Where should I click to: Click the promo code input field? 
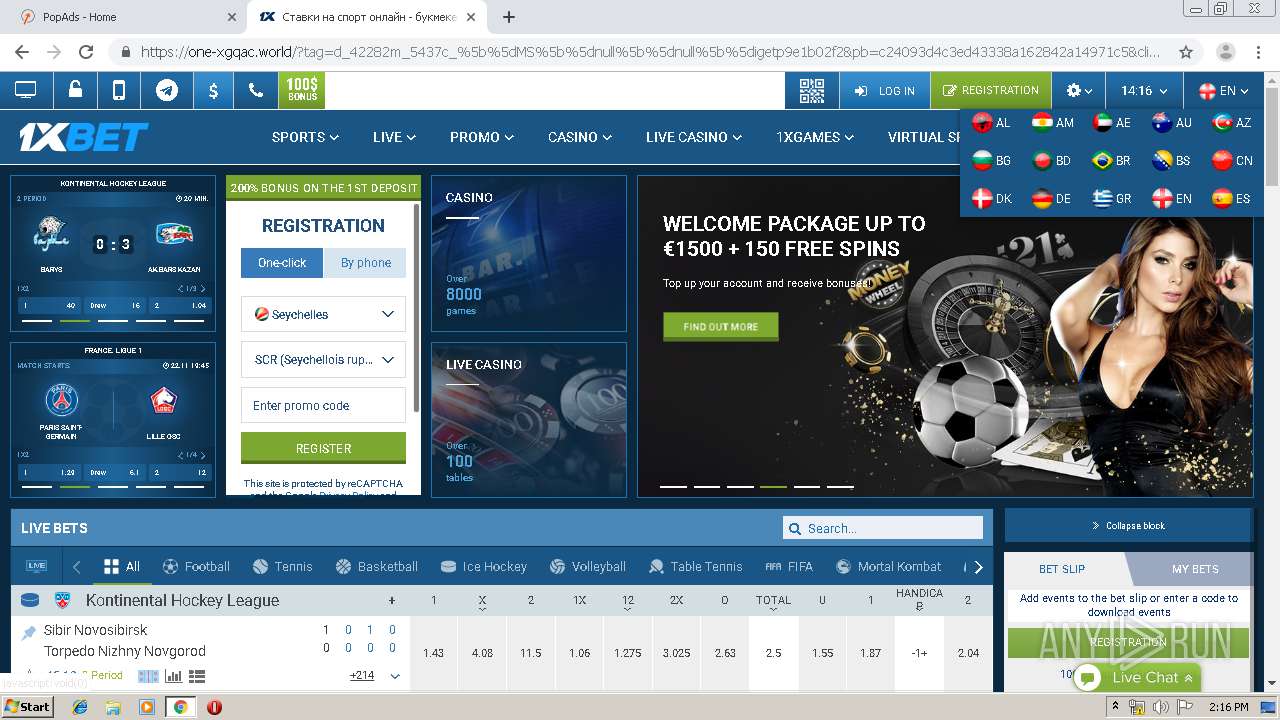[x=323, y=405]
